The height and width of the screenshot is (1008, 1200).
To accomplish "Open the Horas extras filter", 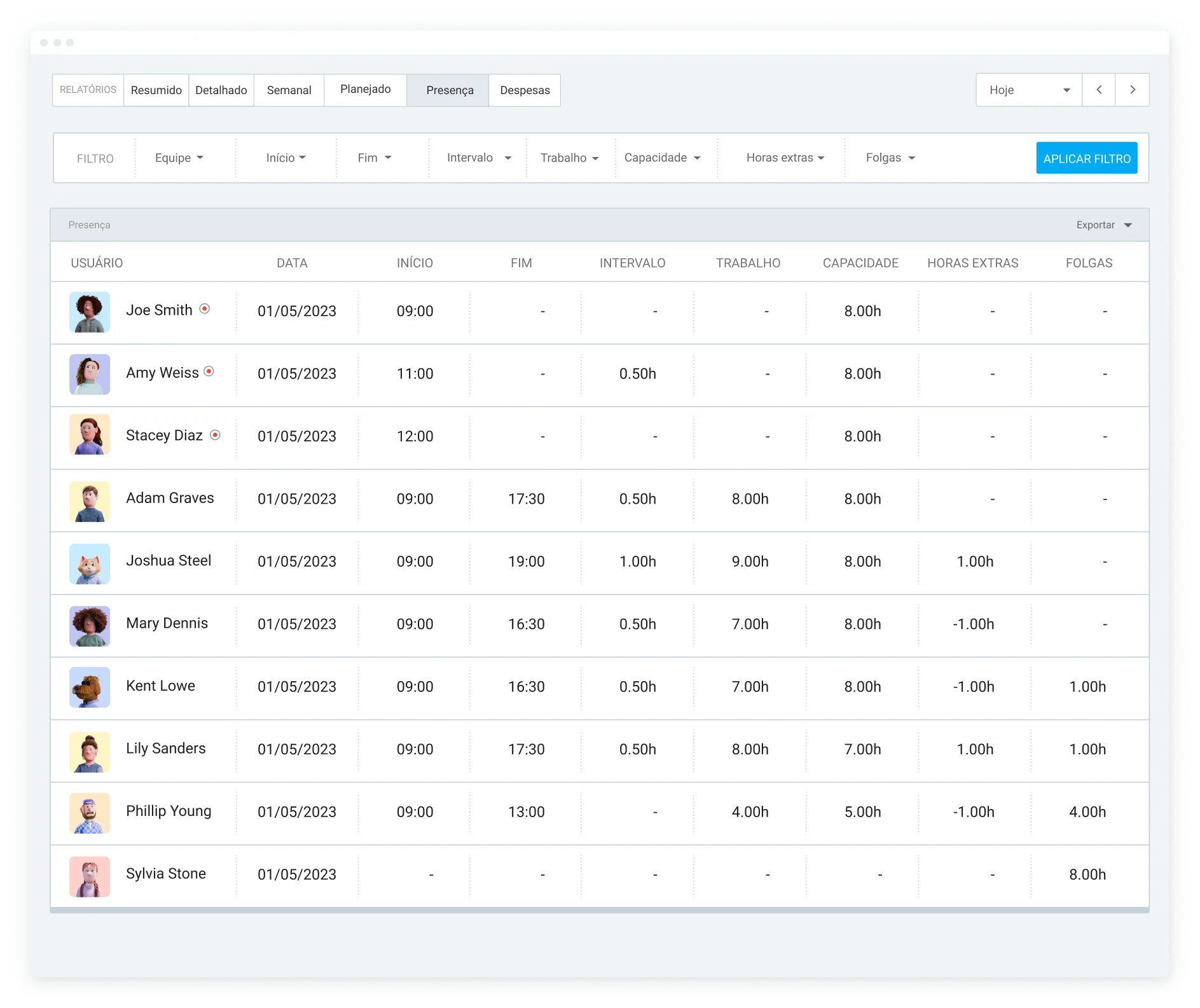I will pos(784,158).
